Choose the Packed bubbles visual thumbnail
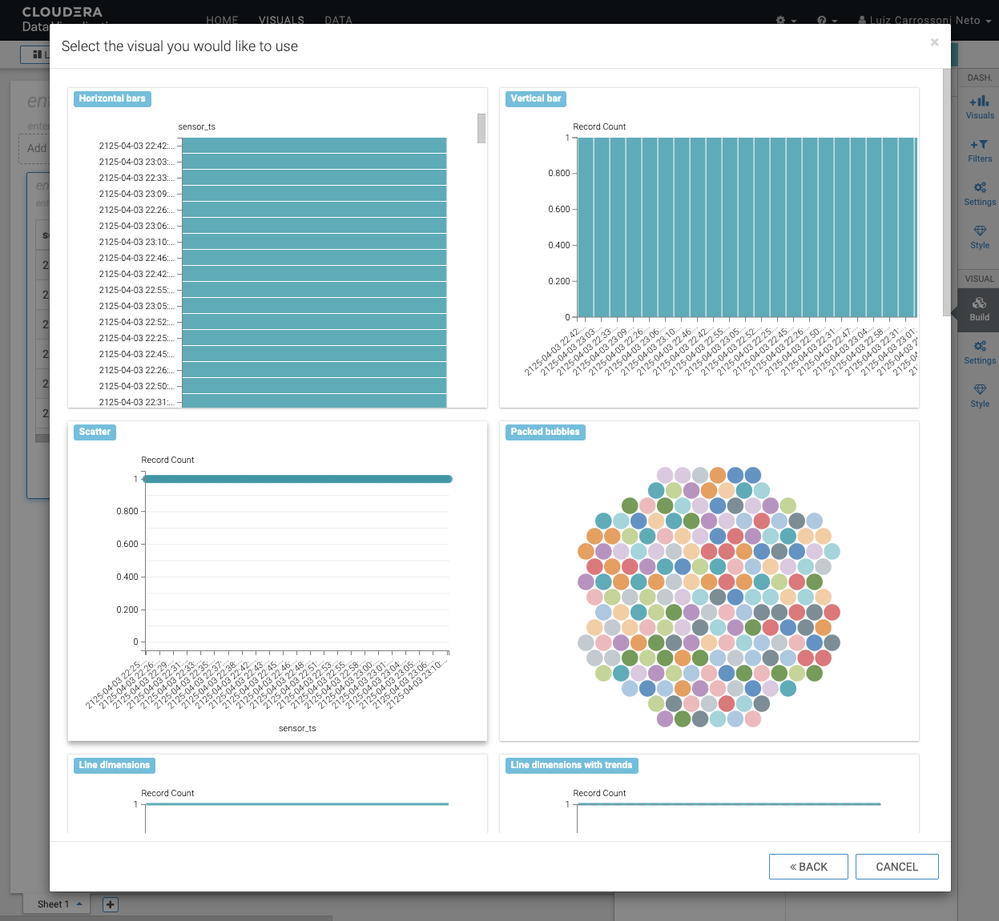 click(709, 581)
